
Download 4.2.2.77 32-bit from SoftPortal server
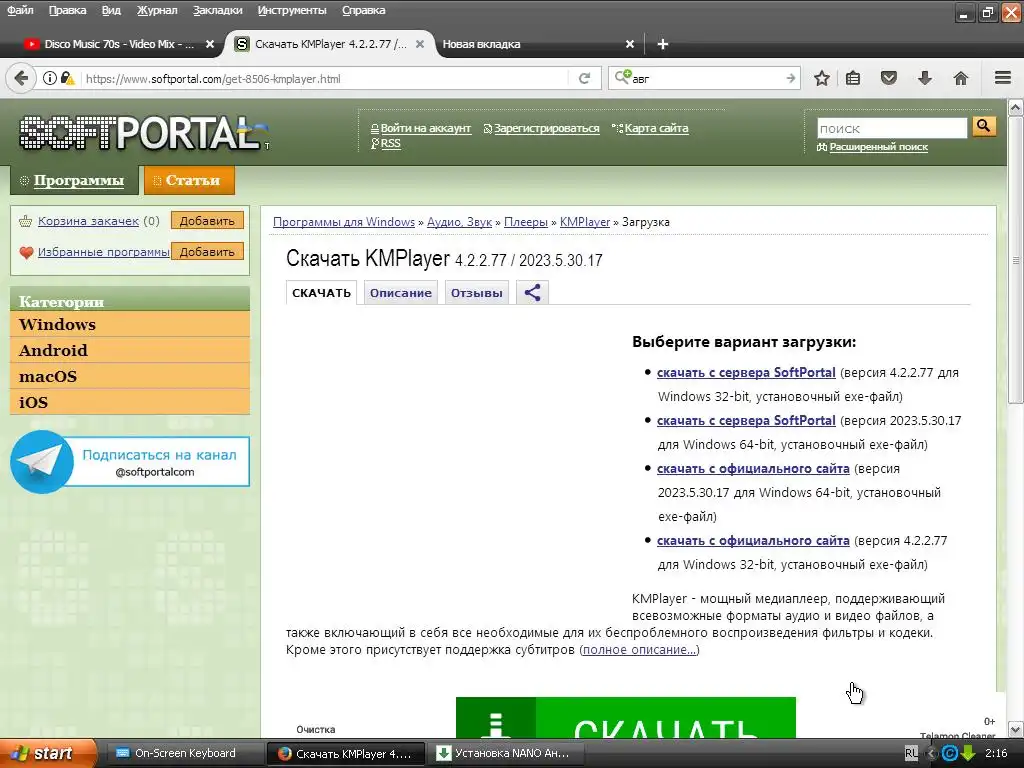click(x=746, y=372)
